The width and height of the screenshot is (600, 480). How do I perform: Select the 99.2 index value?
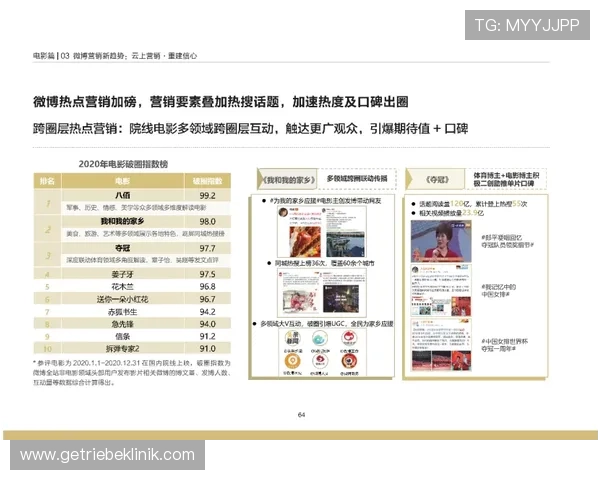(207, 196)
